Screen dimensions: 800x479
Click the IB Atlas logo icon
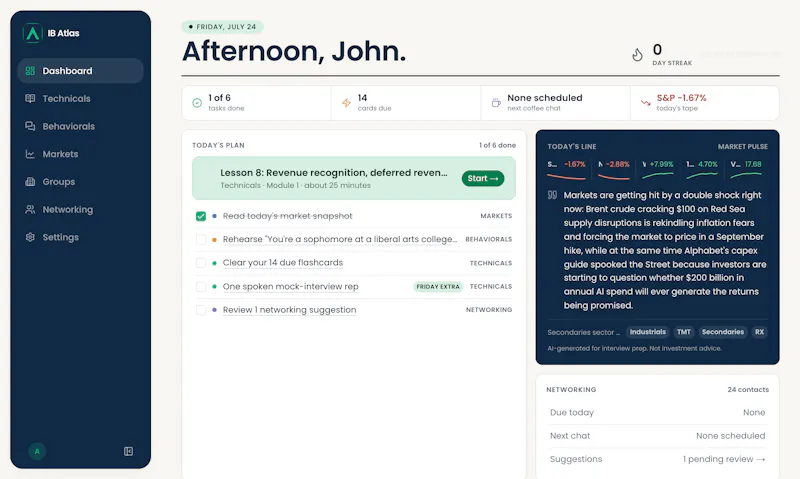click(33, 33)
